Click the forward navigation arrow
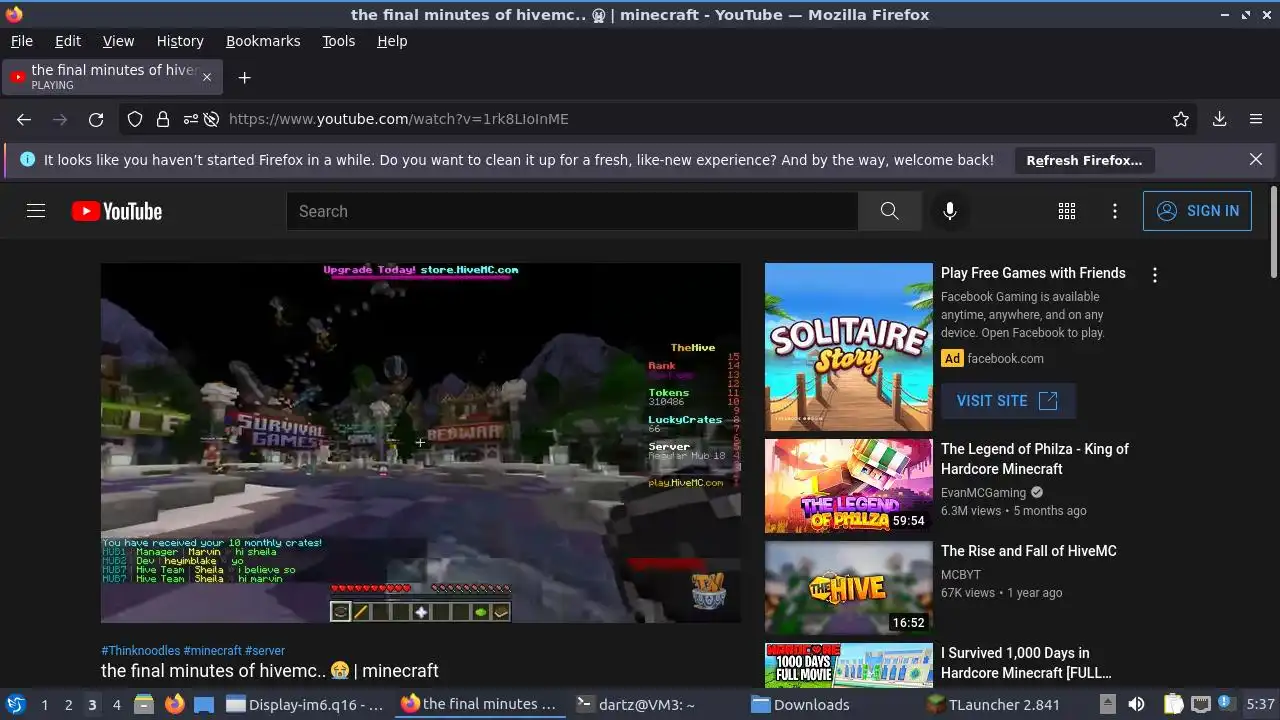Image resolution: width=1280 pixels, height=720 pixels. click(x=60, y=119)
